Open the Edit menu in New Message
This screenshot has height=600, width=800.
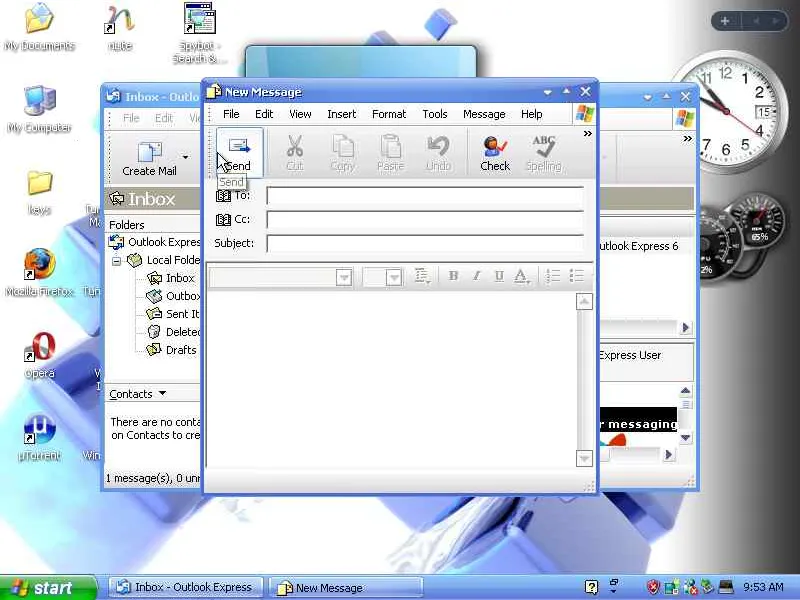click(x=264, y=114)
